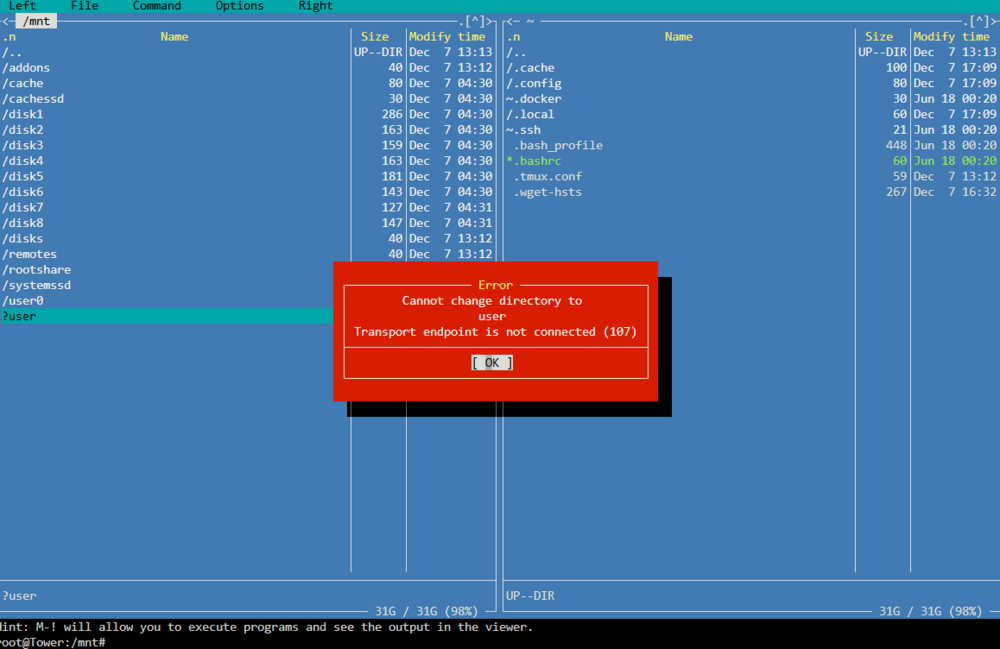Click the root@Tower:/mnt# command prompt
Viewport: 1000px width, 649px height.
[x=53, y=642]
